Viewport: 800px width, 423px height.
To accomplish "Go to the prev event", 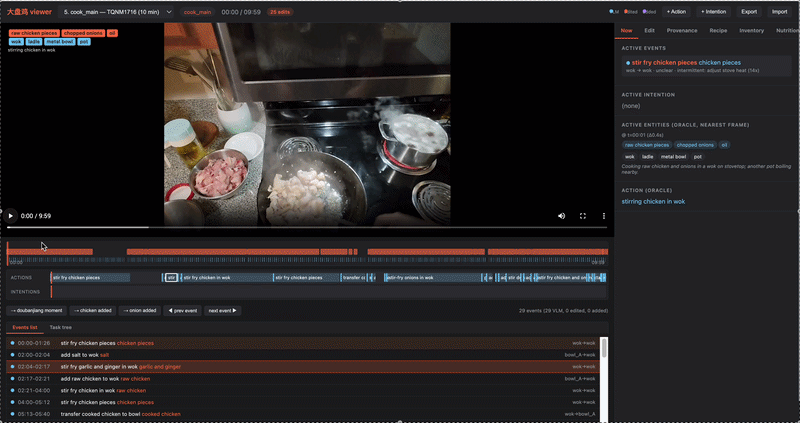I will pyautogui.click(x=182, y=310).
